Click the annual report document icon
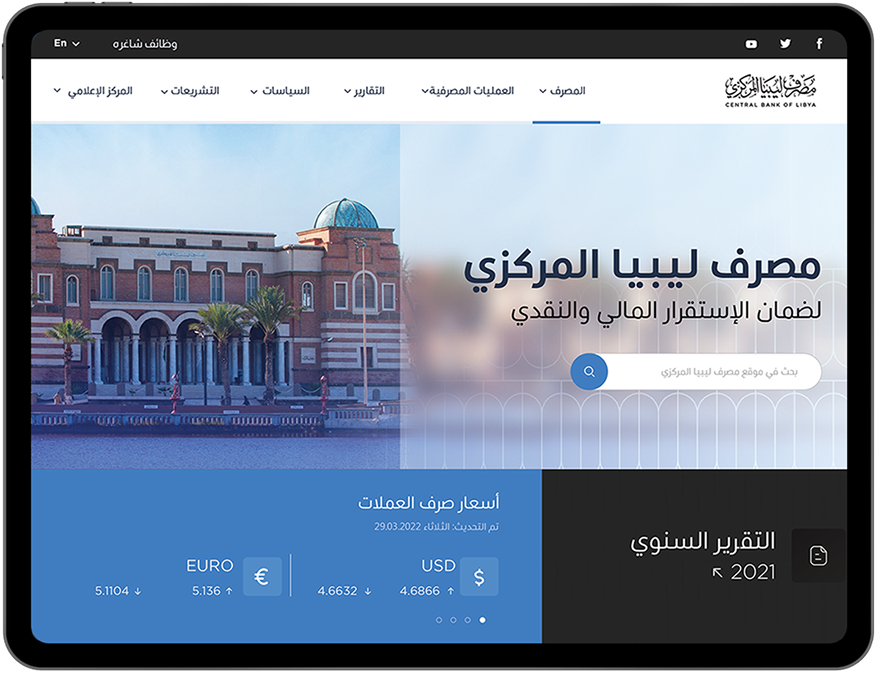 (x=818, y=556)
